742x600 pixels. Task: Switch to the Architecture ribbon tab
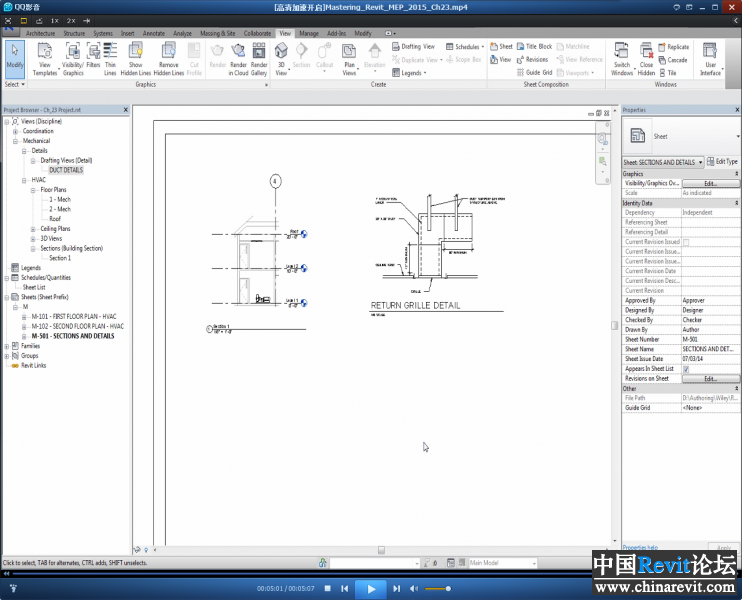pyautogui.click(x=40, y=34)
